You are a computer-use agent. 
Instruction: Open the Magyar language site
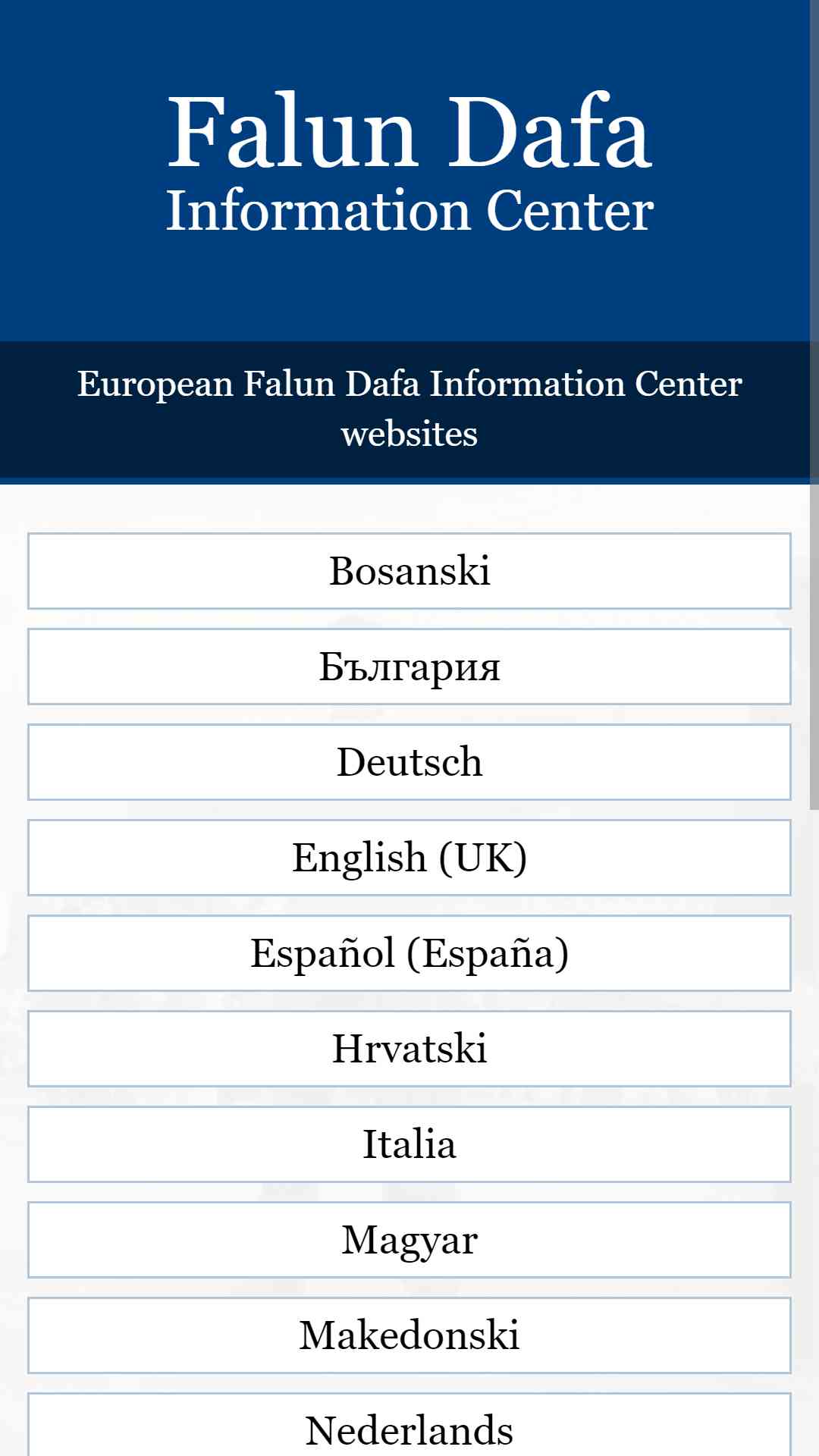pyautogui.click(x=409, y=1240)
